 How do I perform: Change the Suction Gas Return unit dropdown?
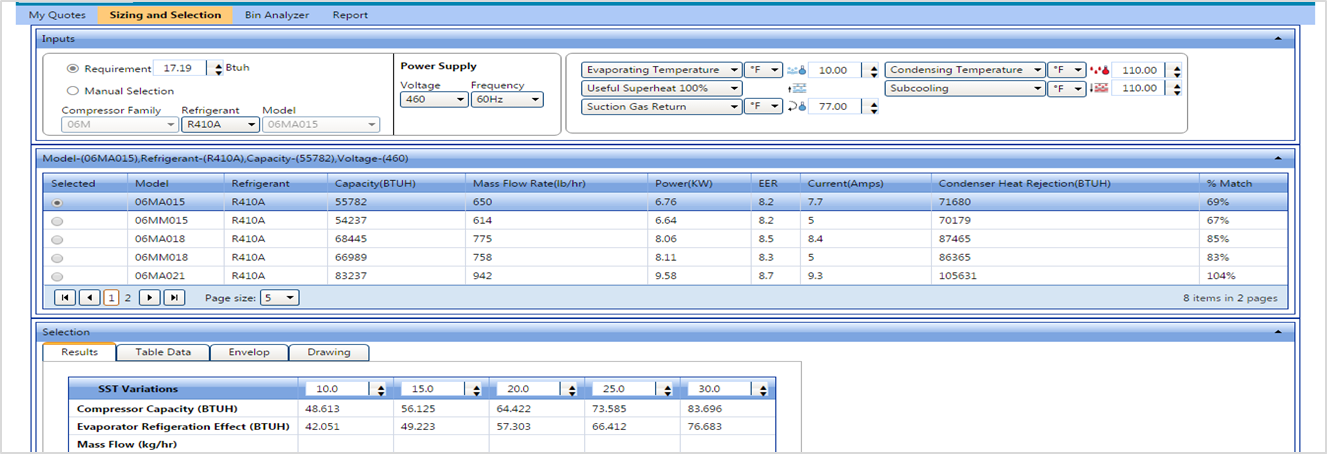(763, 106)
